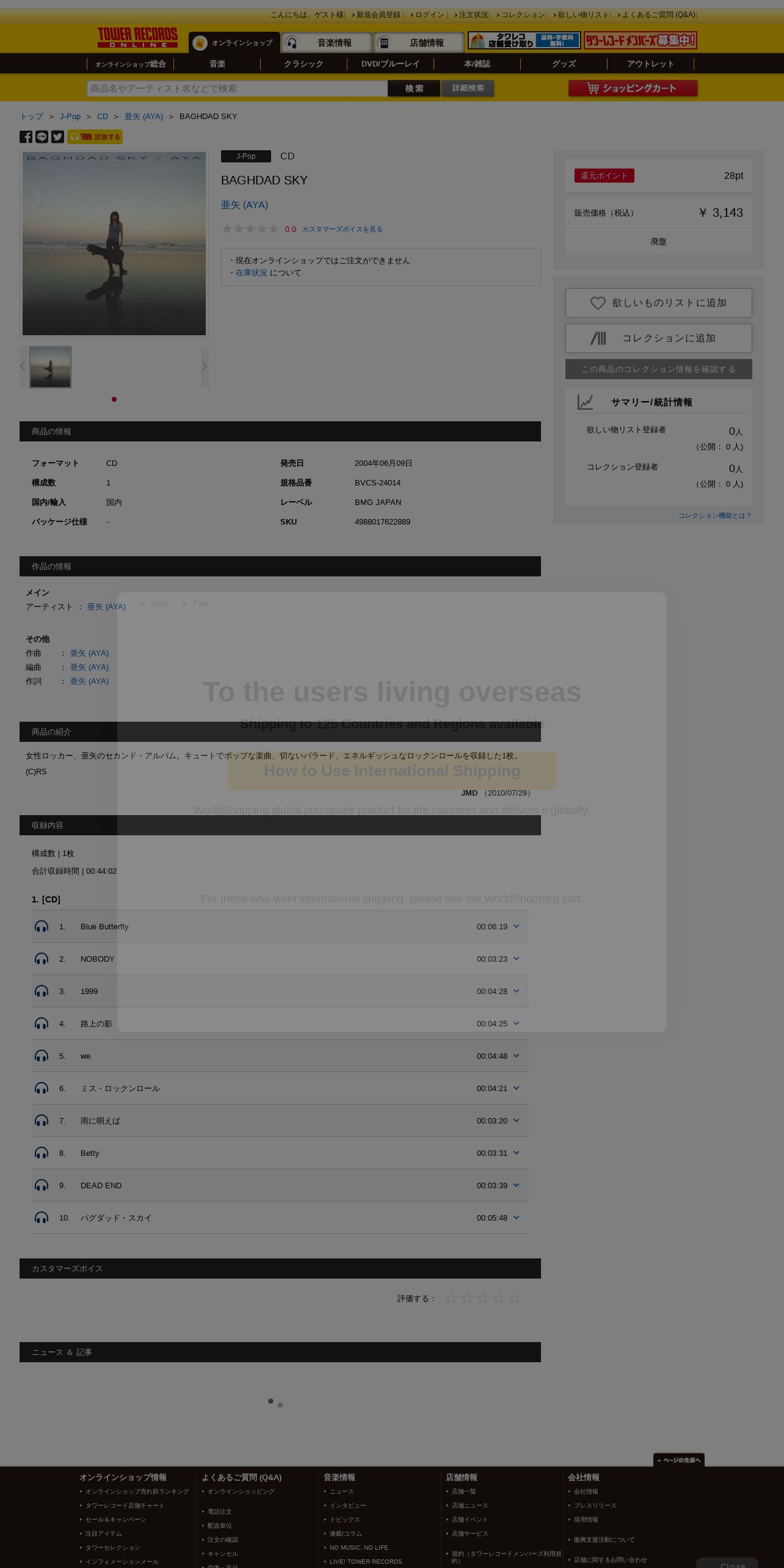Click the TRM 試聴する listen button
This screenshot has height=1568, width=784.
click(95, 137)
